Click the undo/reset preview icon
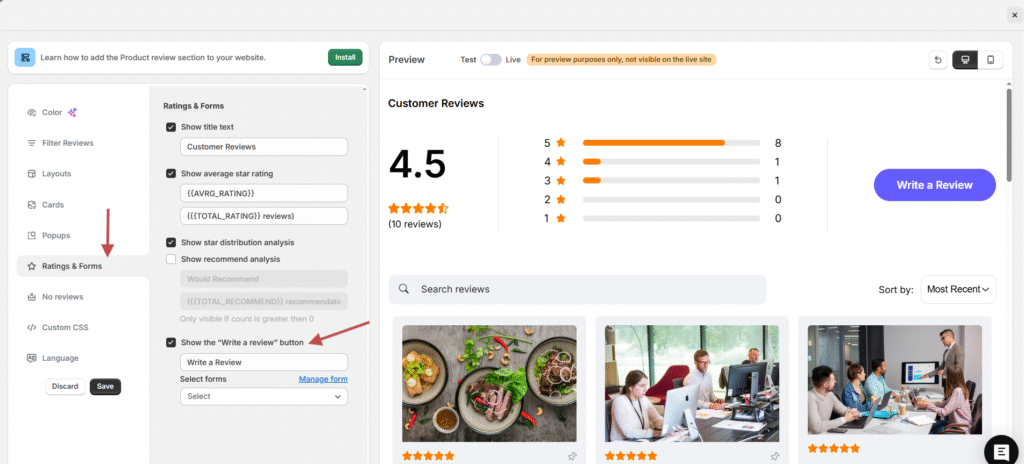The width and height of the screenshot is (1024, 464). tap(937, 60)
